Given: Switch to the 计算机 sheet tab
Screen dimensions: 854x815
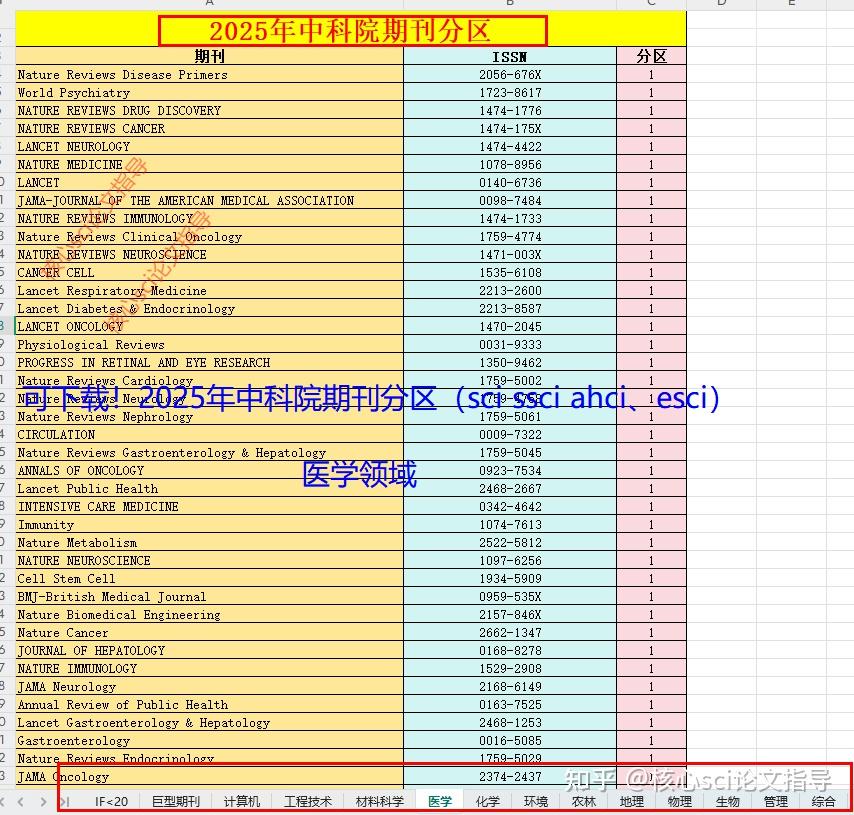Looking at the screenshot, I should pos(240,801).
